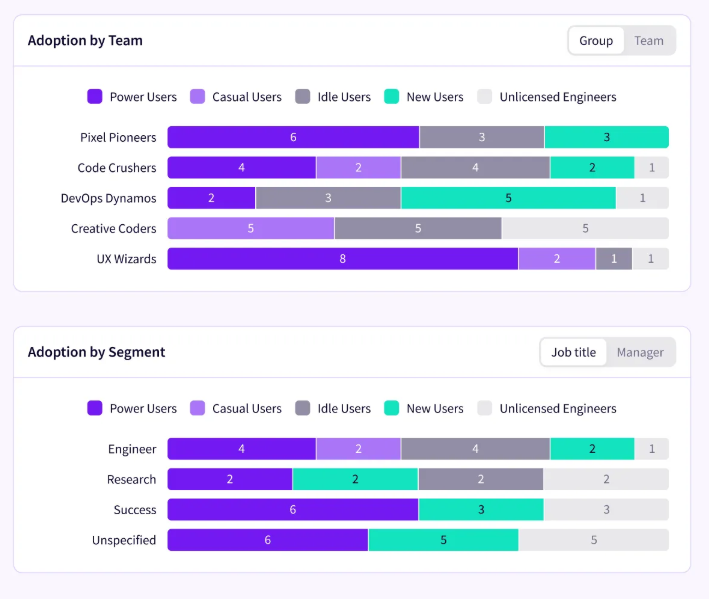Select the Manager segment tab
The height and width of the screenshot is (599, 709).
point(640,352)
